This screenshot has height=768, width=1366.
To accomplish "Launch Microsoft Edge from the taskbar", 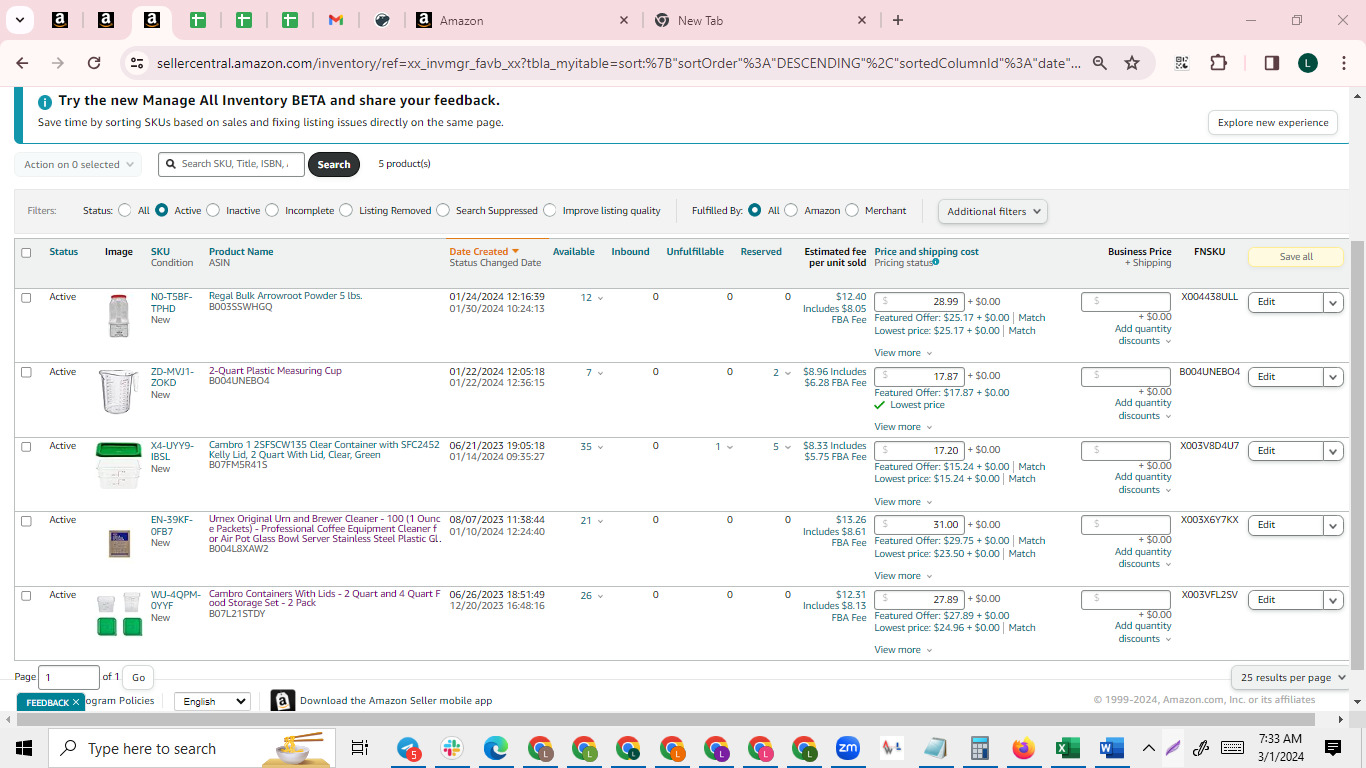I will (496, 748).
